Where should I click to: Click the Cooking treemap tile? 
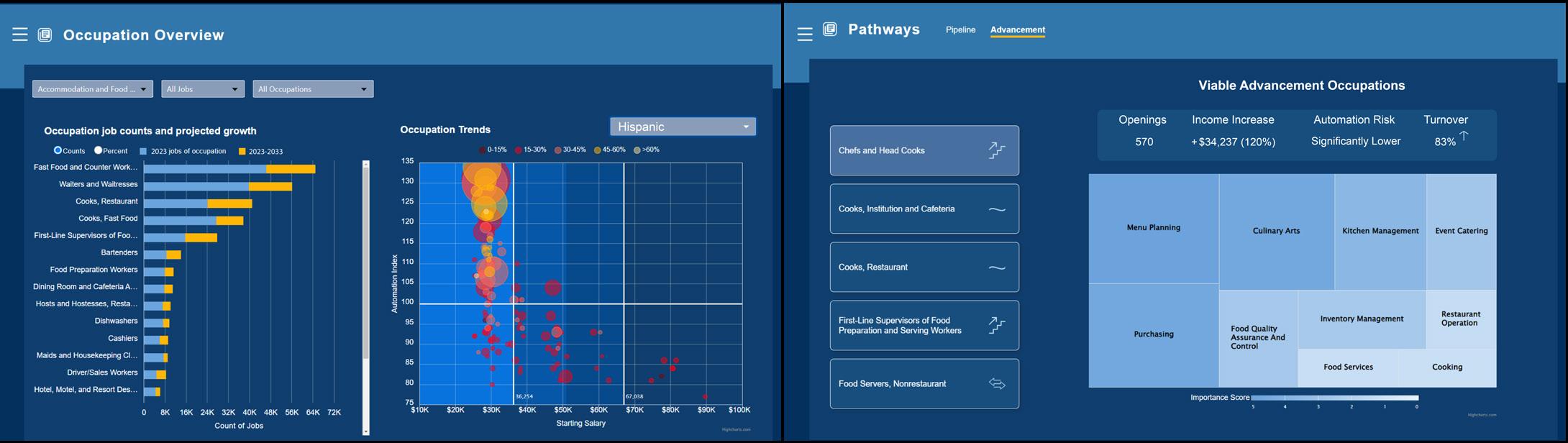pyautogui.click(x=1447, y=367)
